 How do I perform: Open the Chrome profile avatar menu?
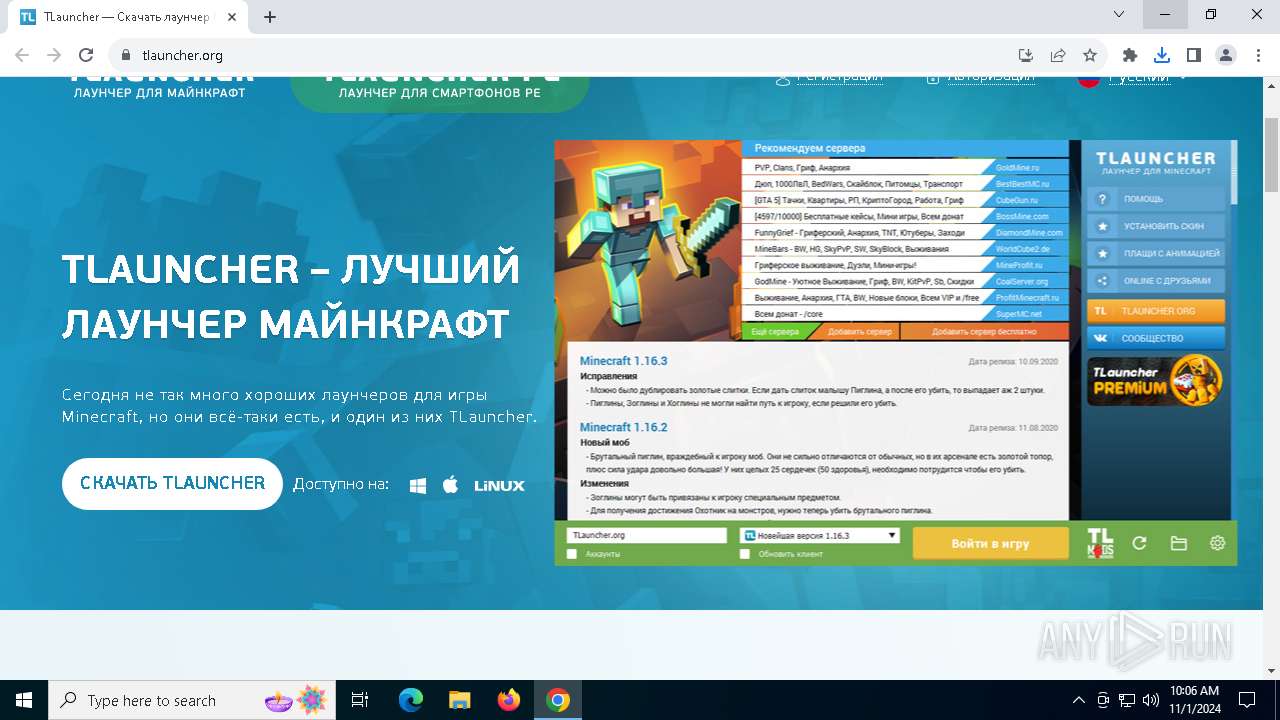tap(1226, 56)
